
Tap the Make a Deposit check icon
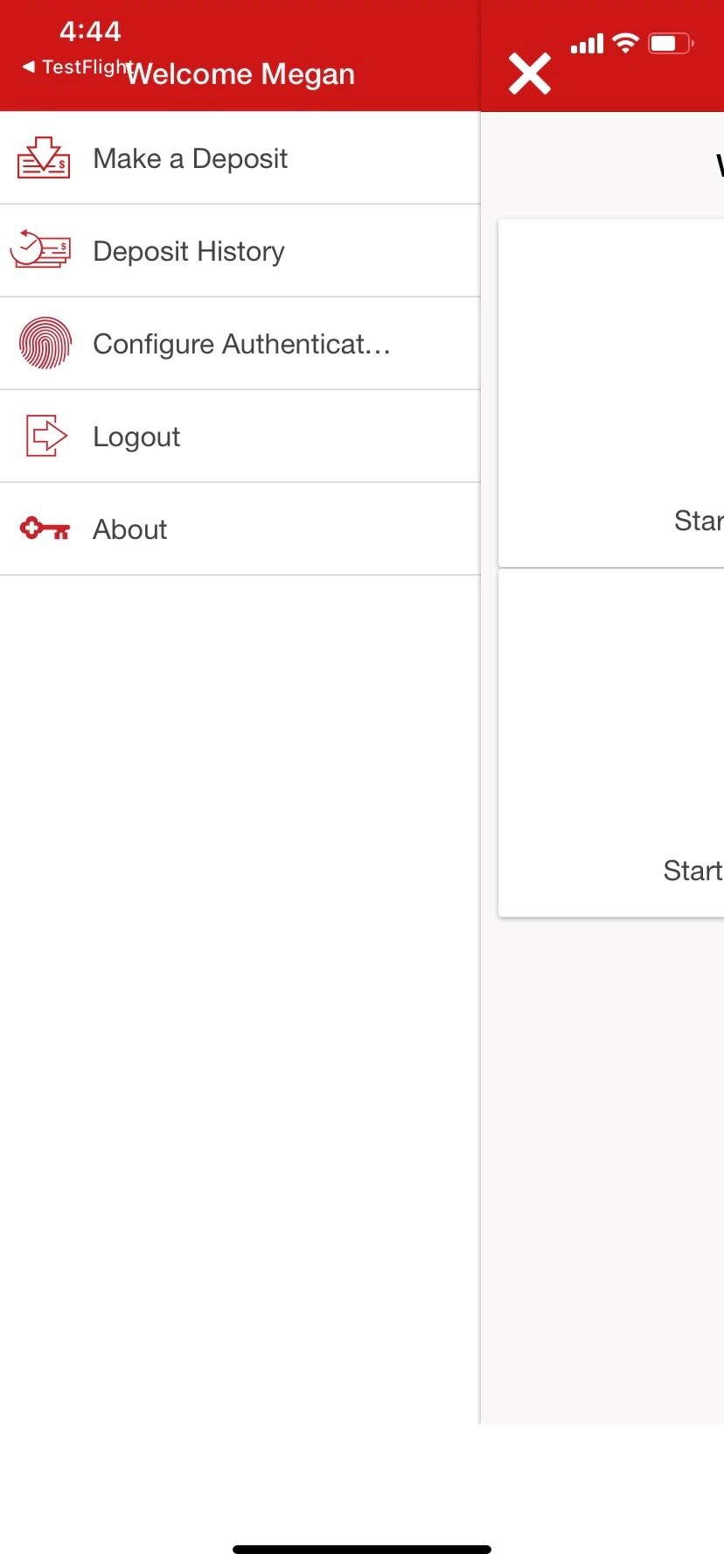pos(44,157)
